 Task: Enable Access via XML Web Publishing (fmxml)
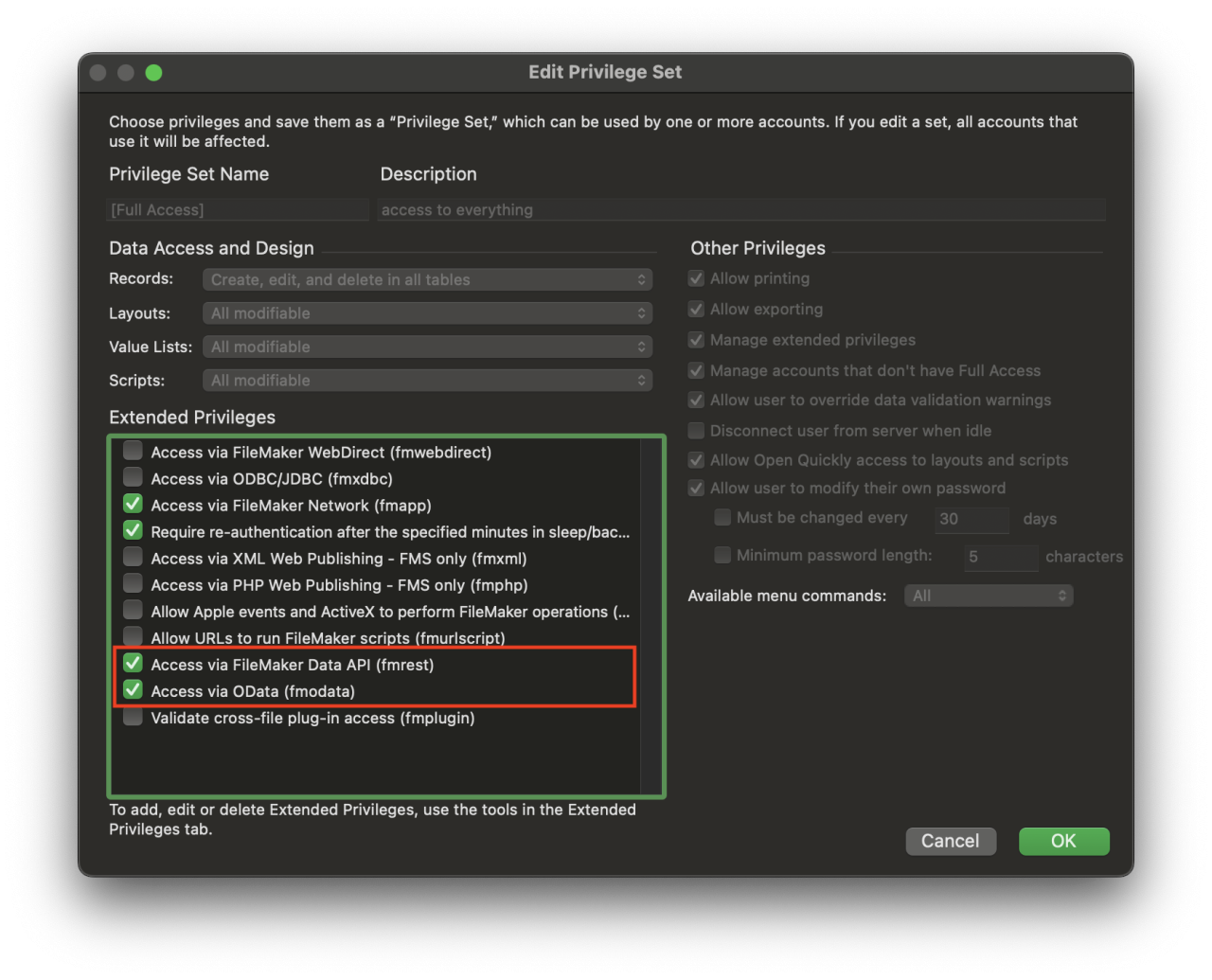pyautogui.click(x=132, y=558)
